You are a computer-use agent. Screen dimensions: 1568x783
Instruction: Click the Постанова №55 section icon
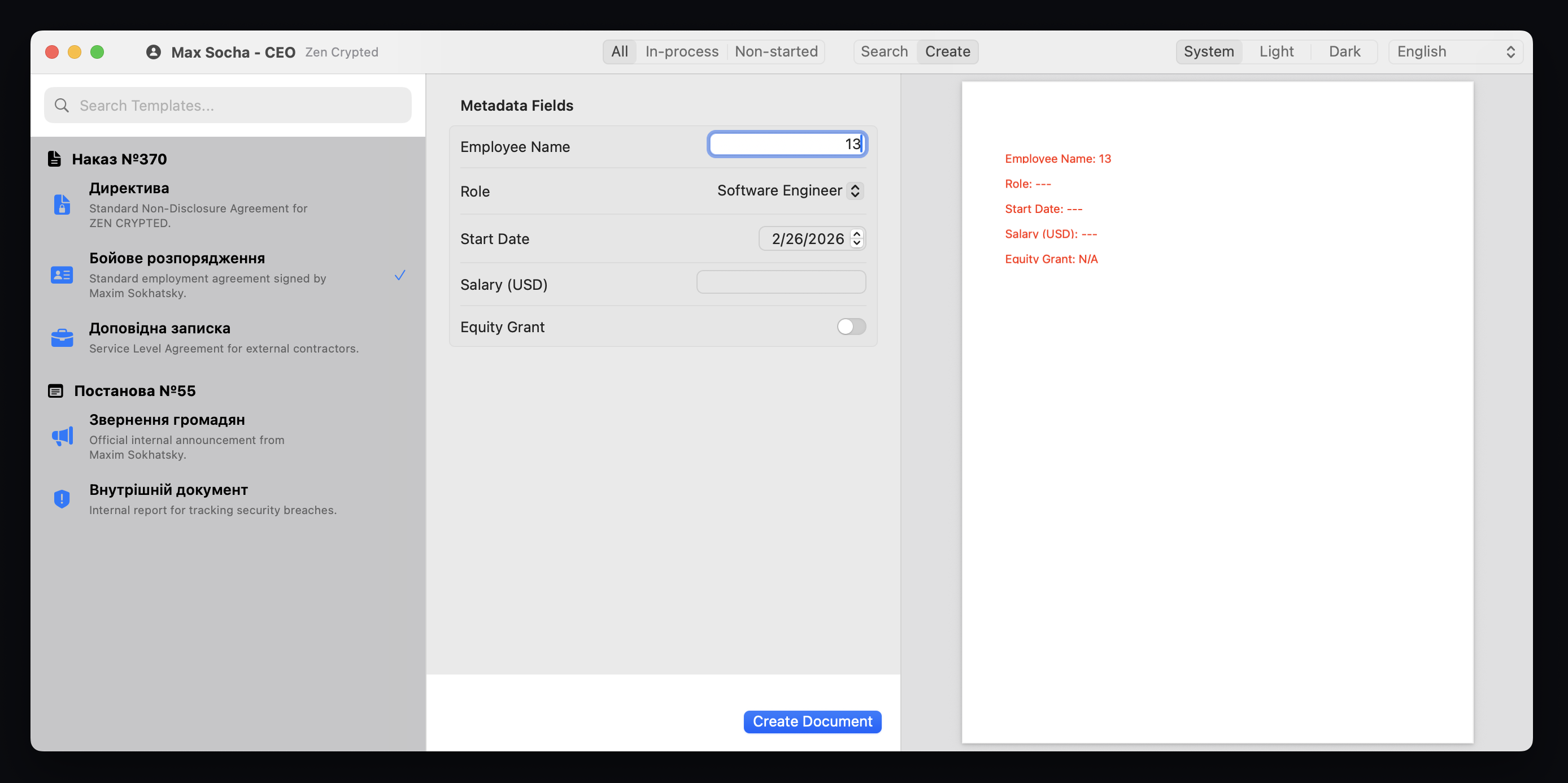[x=55, y=391]
